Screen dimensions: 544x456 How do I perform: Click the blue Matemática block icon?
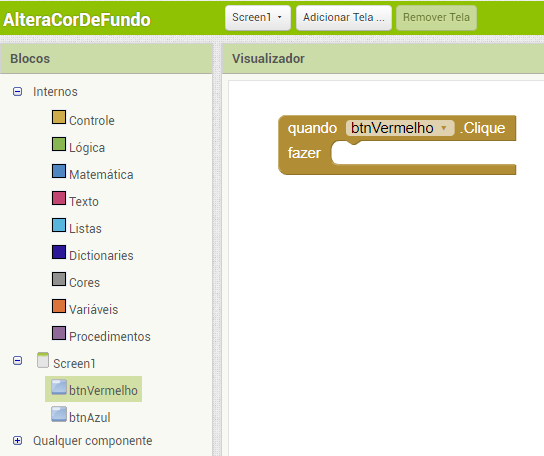[x=59, y=171]
